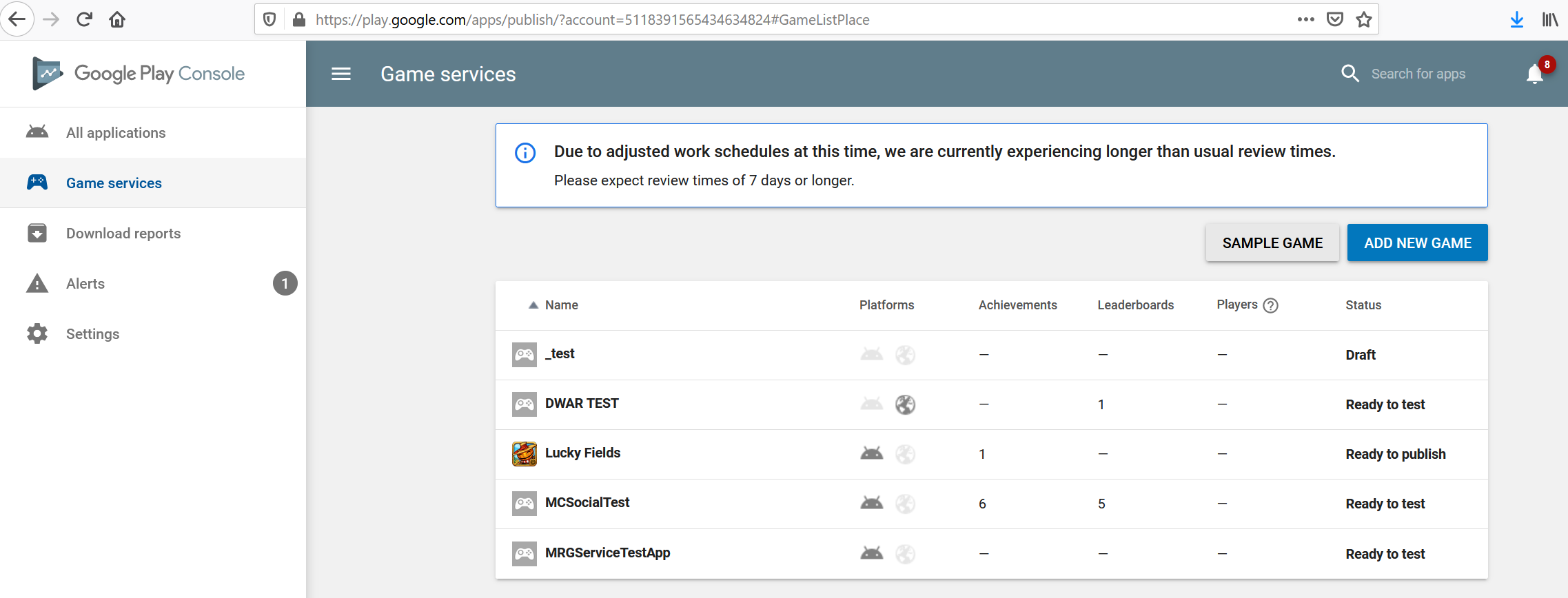Click the Alerts count badge 1
The image size is (1568, 598).
(x=285, y=283)
